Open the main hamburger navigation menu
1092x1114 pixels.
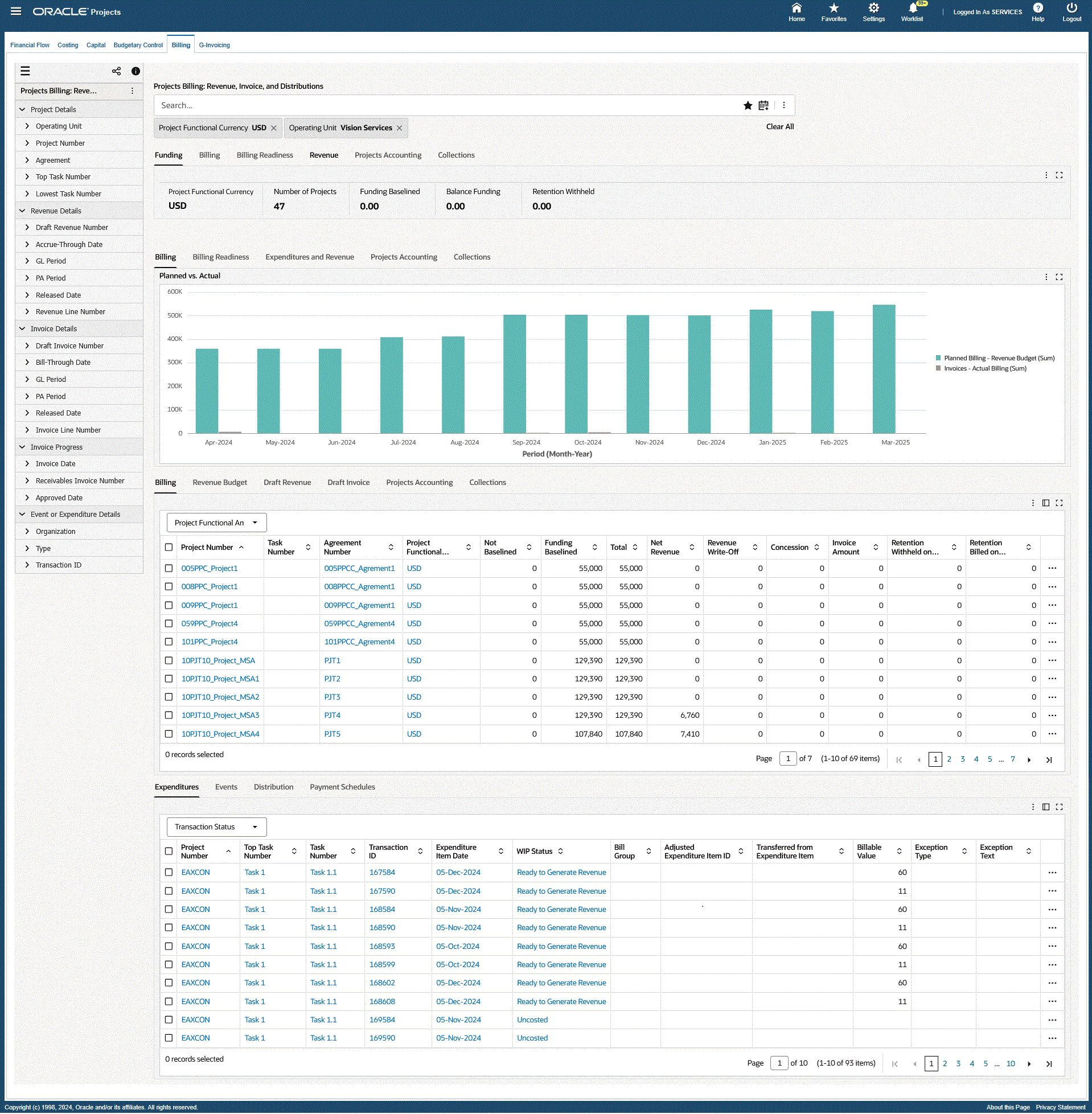click(x=16, y=11)
